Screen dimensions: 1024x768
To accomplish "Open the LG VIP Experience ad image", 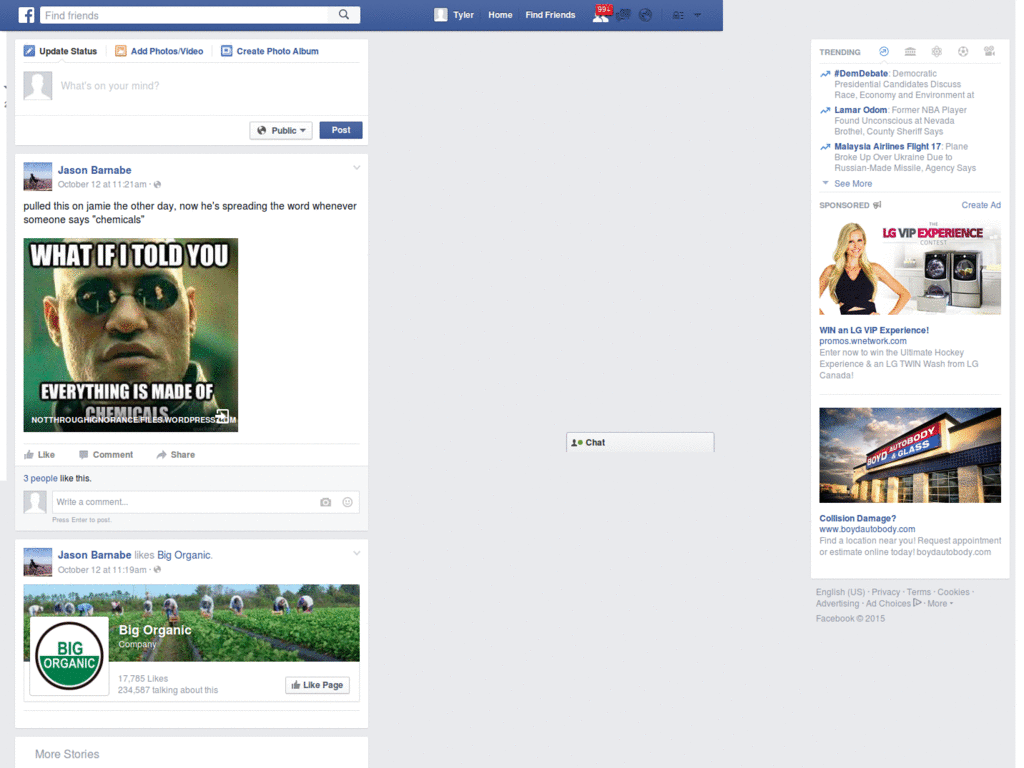I will 910,267.
